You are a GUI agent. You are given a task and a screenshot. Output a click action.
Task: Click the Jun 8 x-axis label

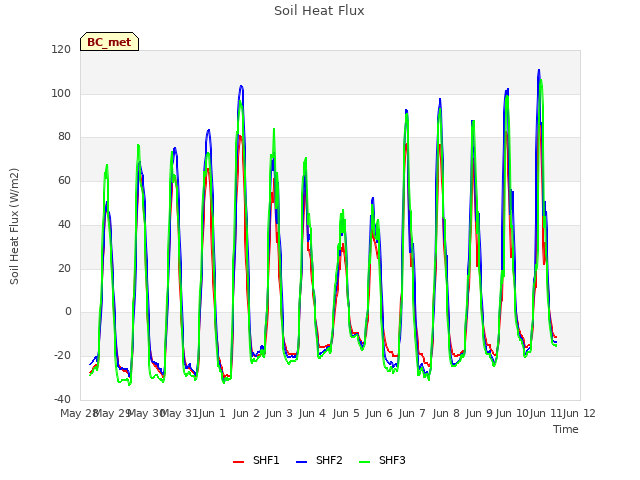446,413
